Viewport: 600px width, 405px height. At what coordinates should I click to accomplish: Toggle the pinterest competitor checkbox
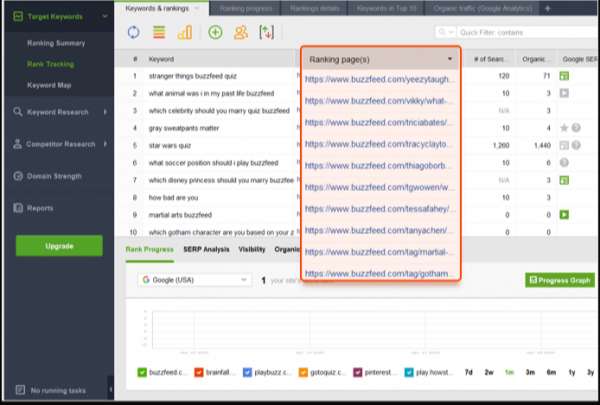(357, 372)
